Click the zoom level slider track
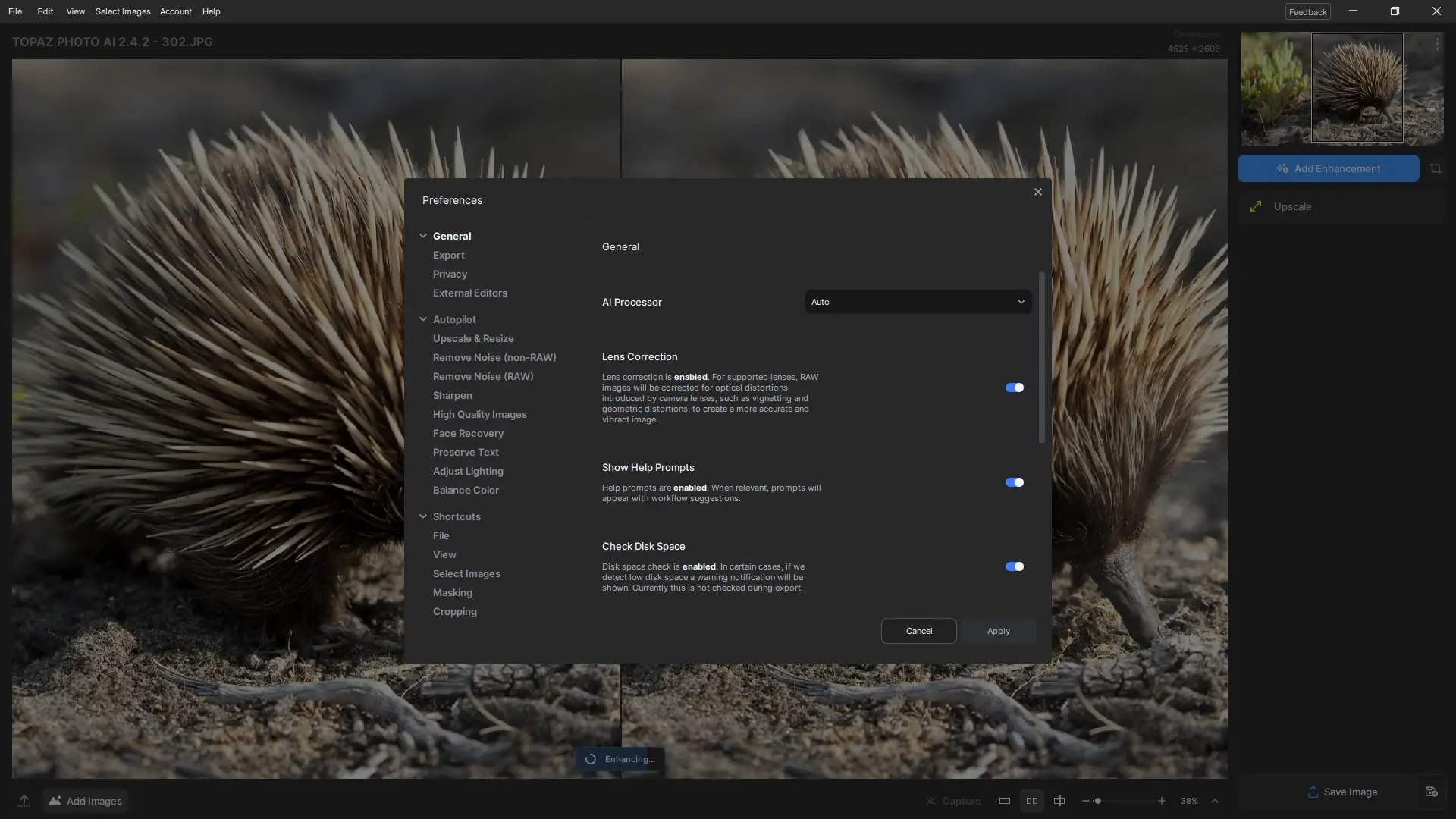This screenshot has height=819, width=1456. (x=1130, y=801)
